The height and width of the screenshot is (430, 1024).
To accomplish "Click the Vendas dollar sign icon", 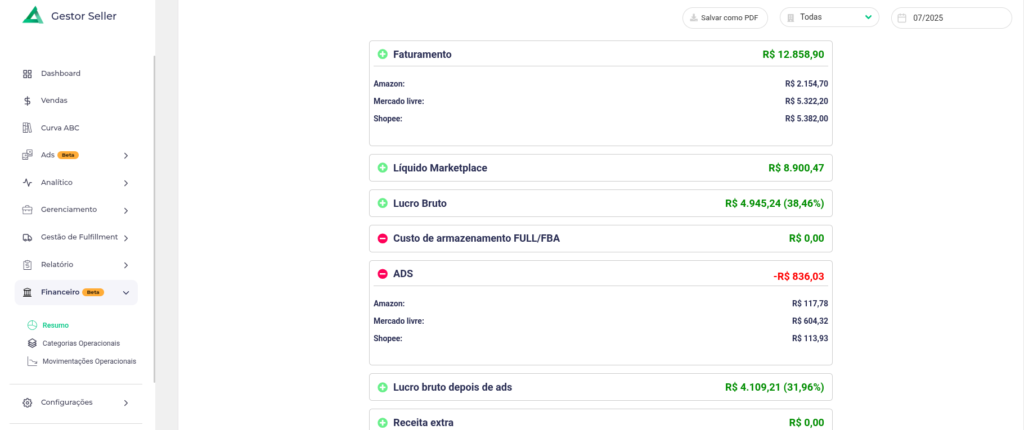I will (27, 101).
